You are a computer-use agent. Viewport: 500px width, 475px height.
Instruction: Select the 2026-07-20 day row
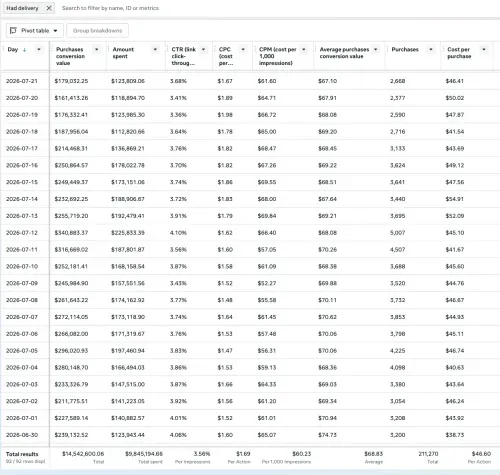(x=250, y=98)
